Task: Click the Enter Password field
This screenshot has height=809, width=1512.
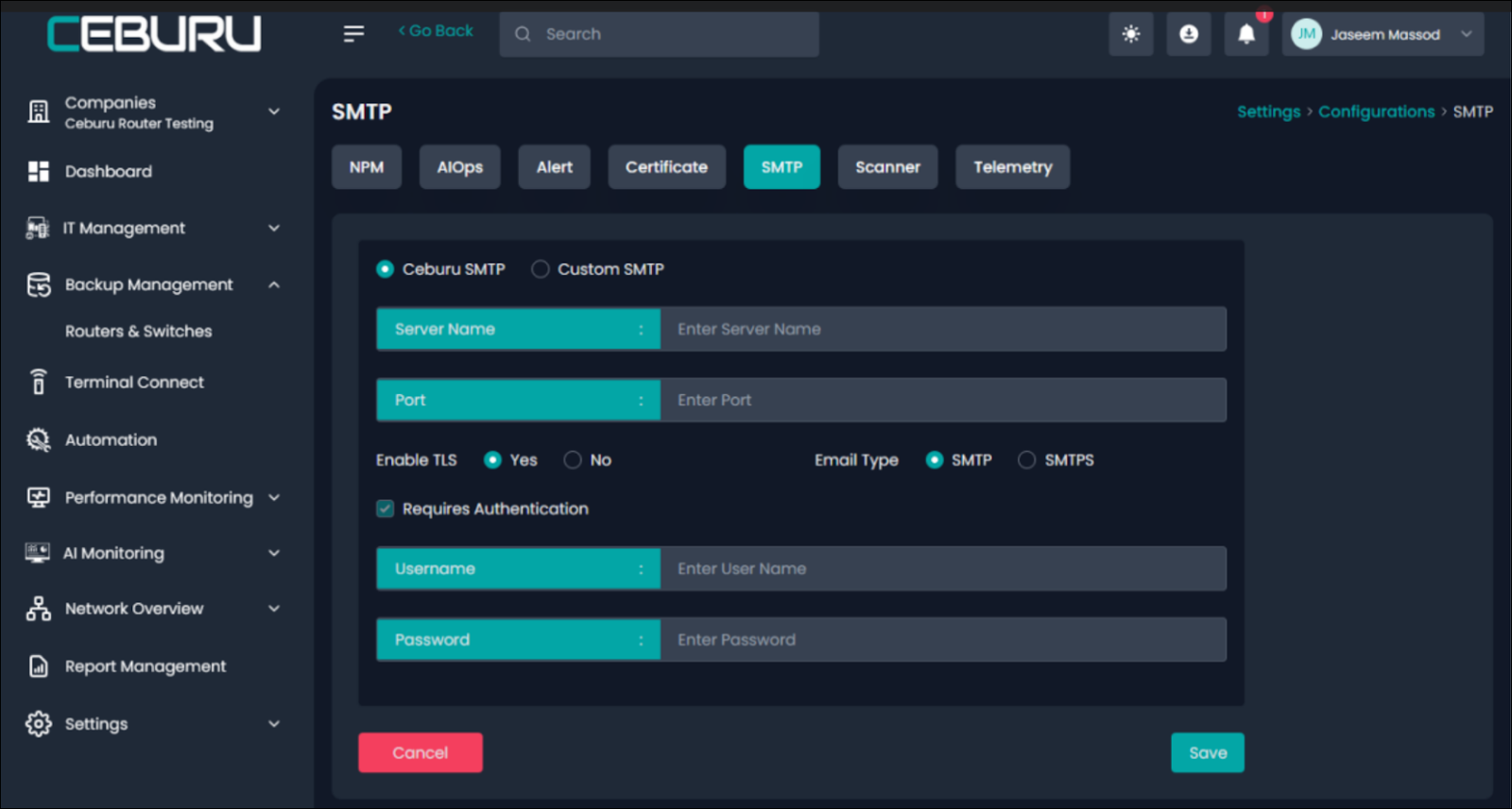Action: click(x=943, y=640)
